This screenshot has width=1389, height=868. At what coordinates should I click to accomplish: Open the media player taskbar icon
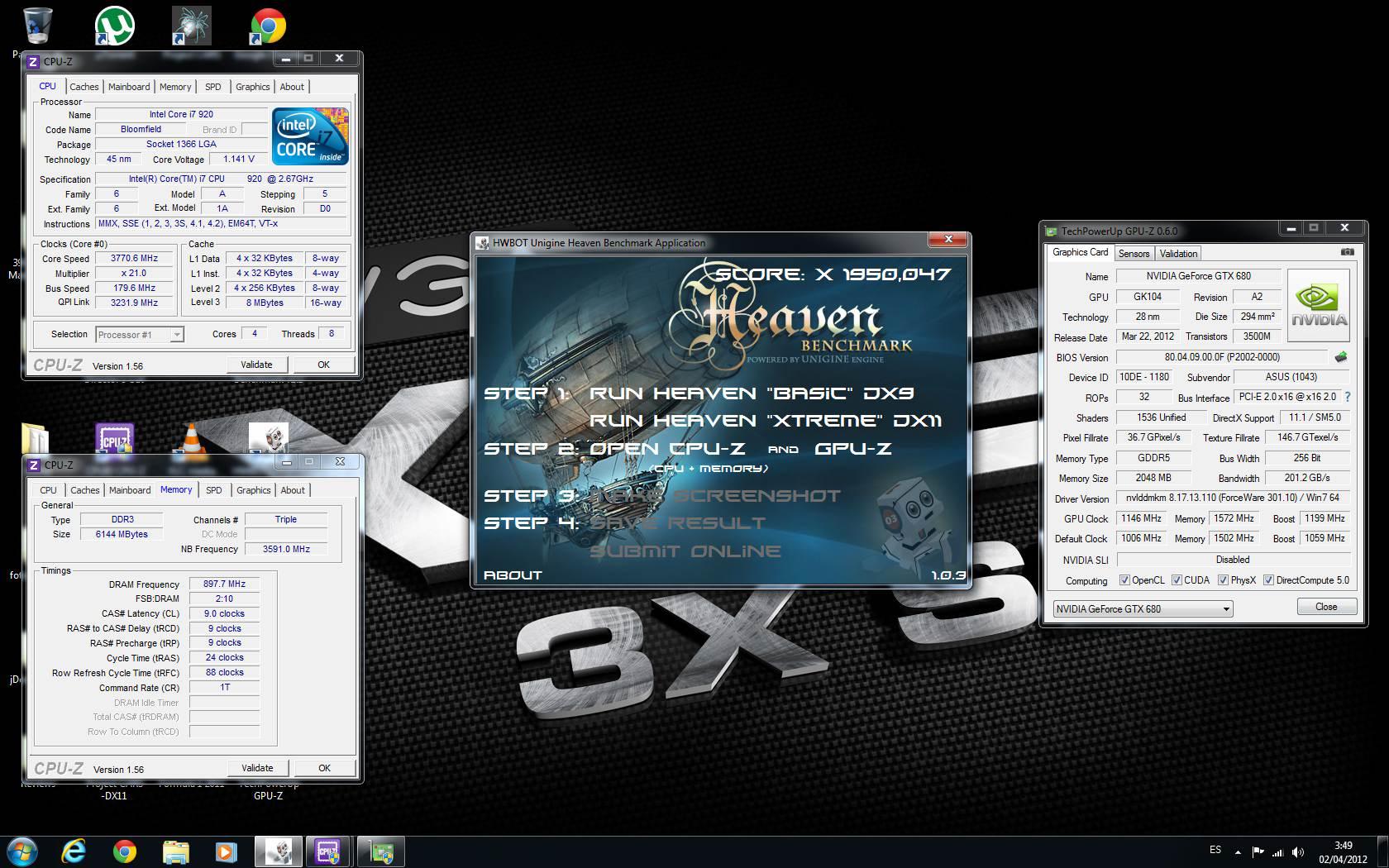pyautogui.click(x=226, y=851)
